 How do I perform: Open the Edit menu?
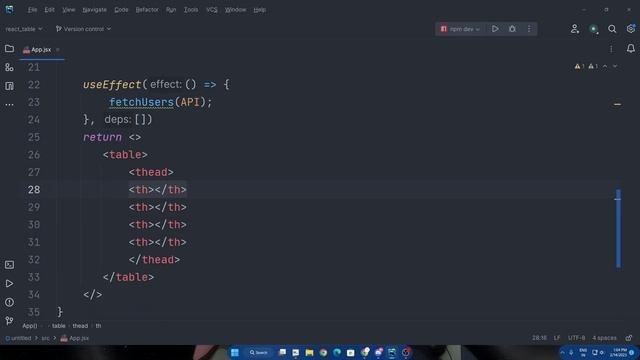coord(49,9)
